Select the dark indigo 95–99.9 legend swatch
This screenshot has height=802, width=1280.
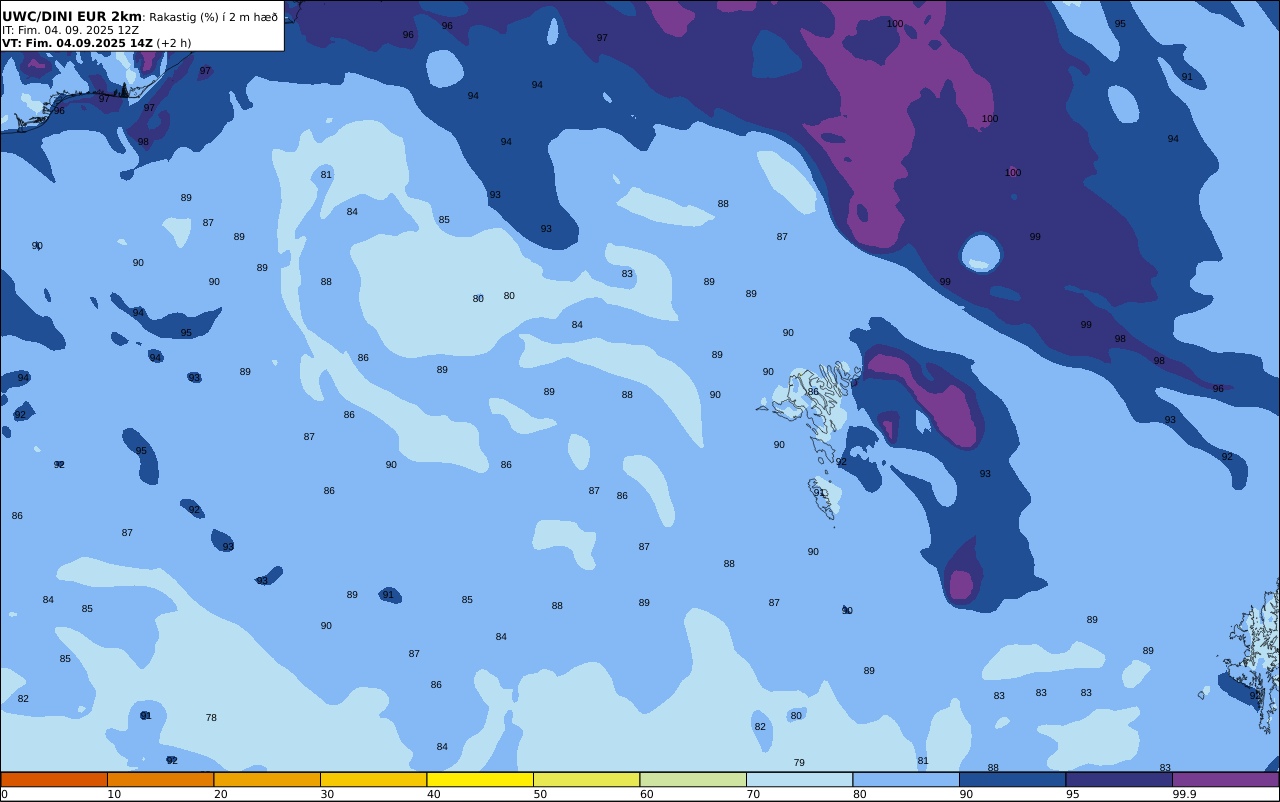pos(1119,779)
